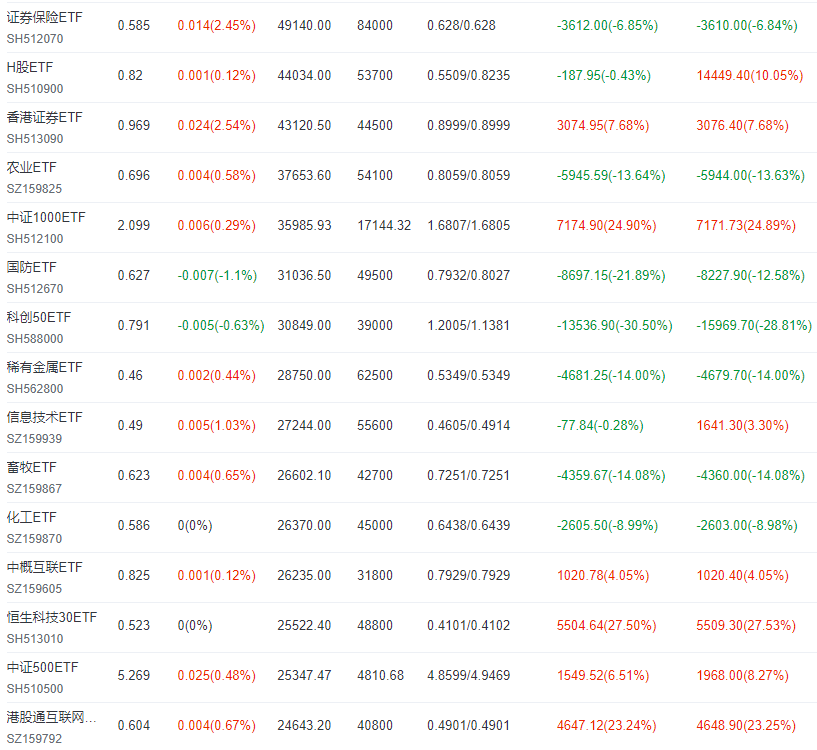817x750 pixels.
Task: Select stock code SH510900
Action: click(x=35, y=89)
